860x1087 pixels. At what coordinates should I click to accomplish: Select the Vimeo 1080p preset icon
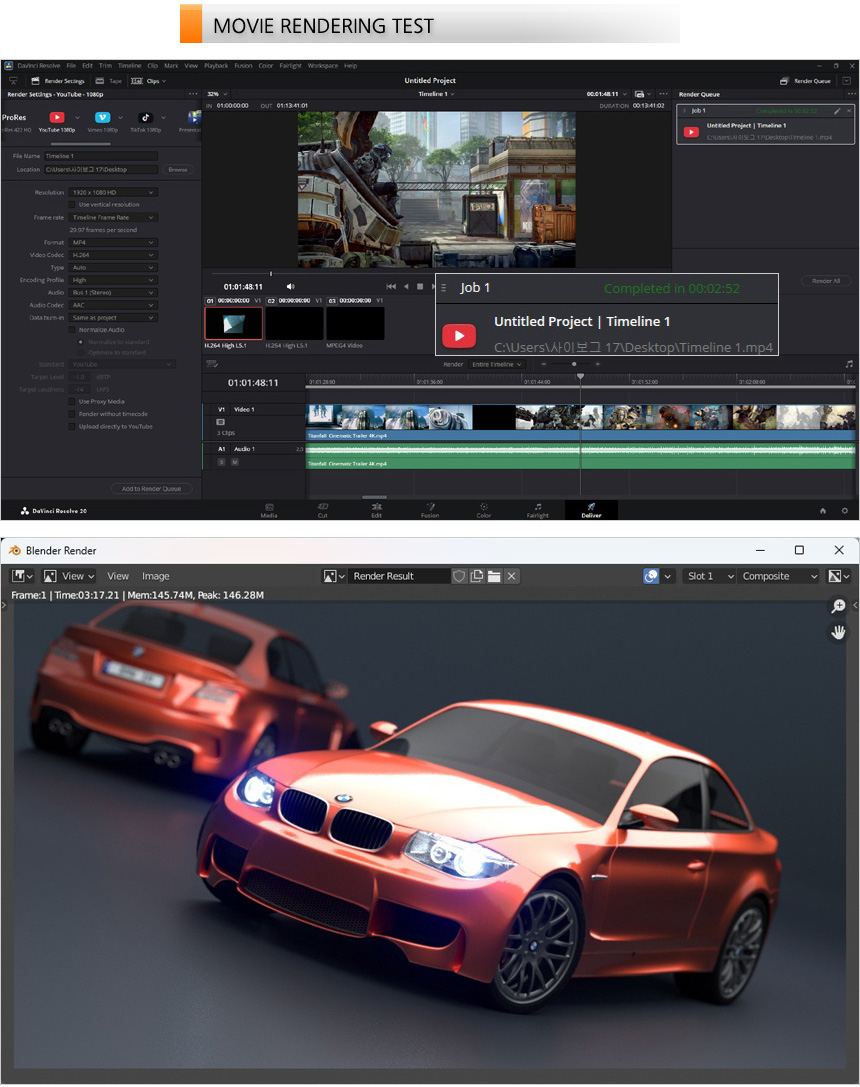tap(102, 118)
